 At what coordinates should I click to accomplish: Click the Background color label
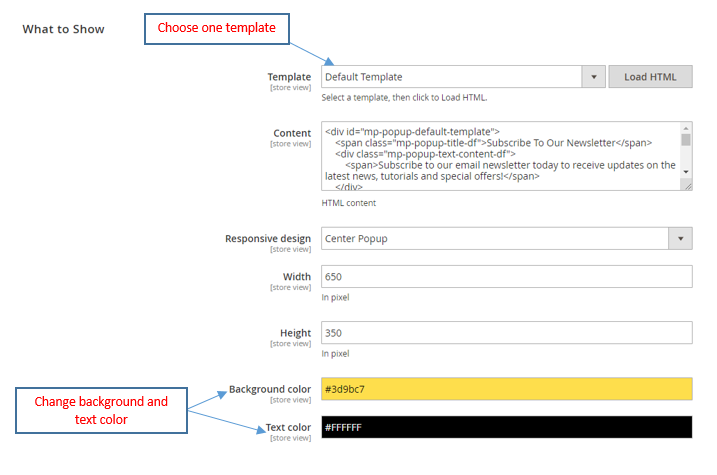[270, 389]
